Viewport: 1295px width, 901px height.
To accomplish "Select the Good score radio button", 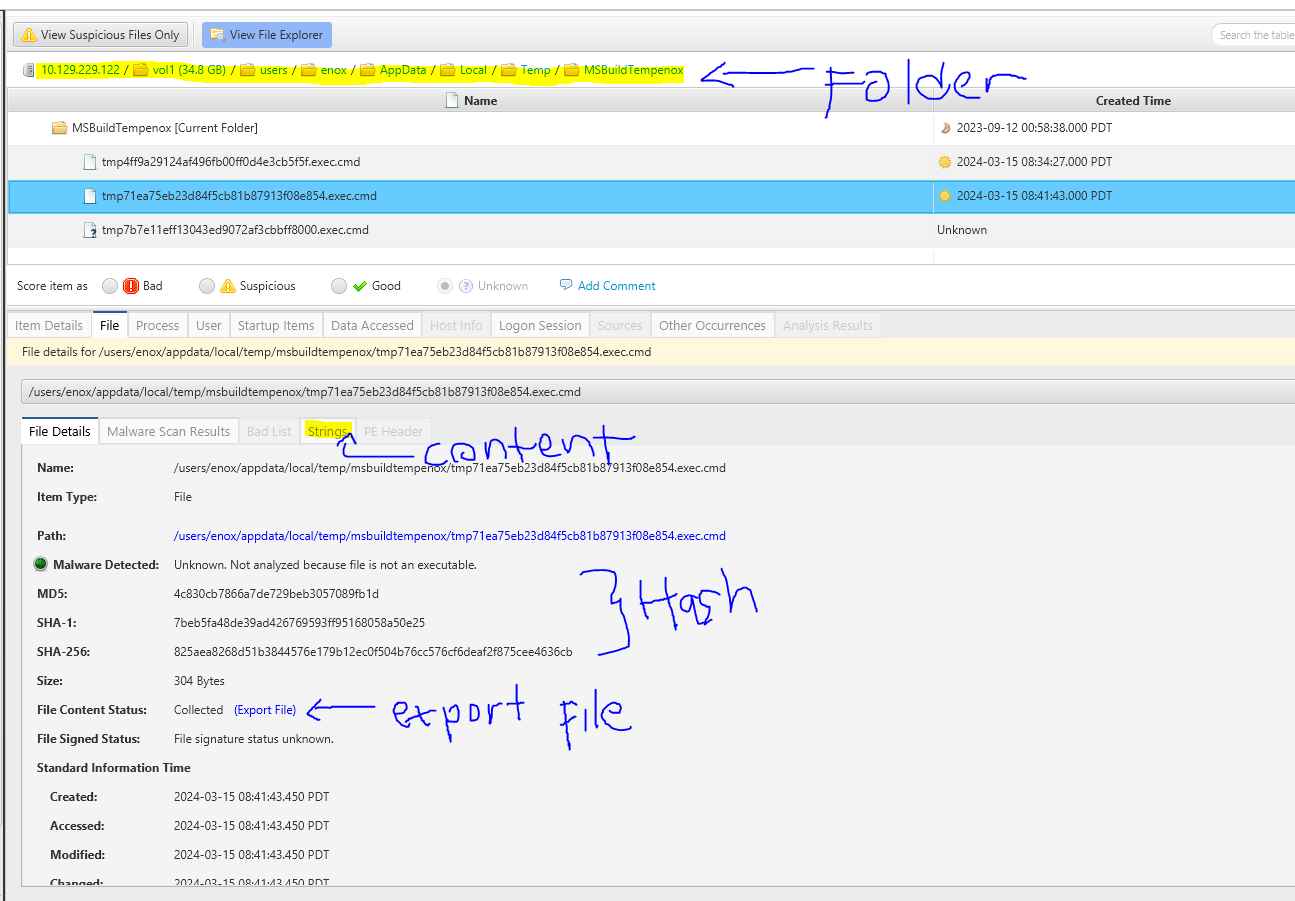I will tap(339, 286).
